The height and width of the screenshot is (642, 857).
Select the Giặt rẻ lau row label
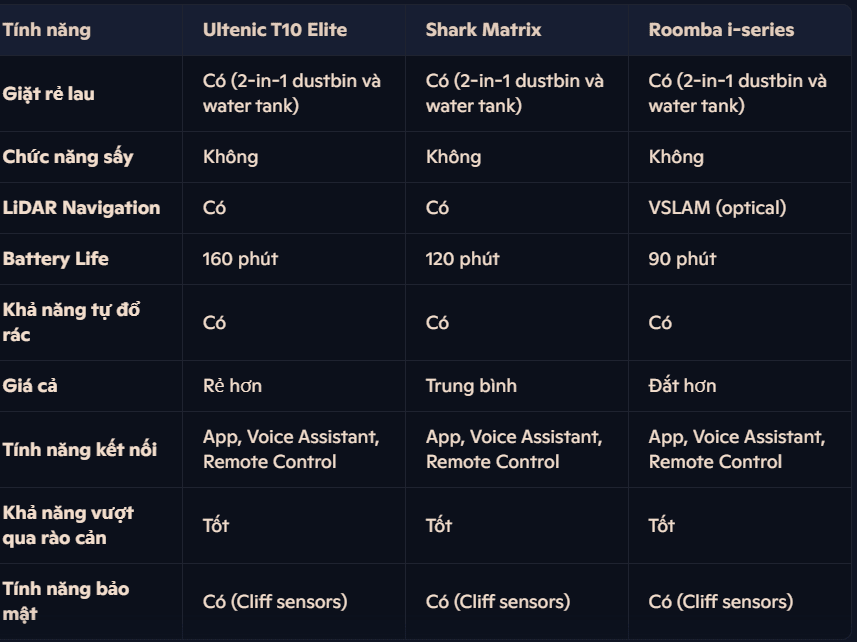click(48, 94)
